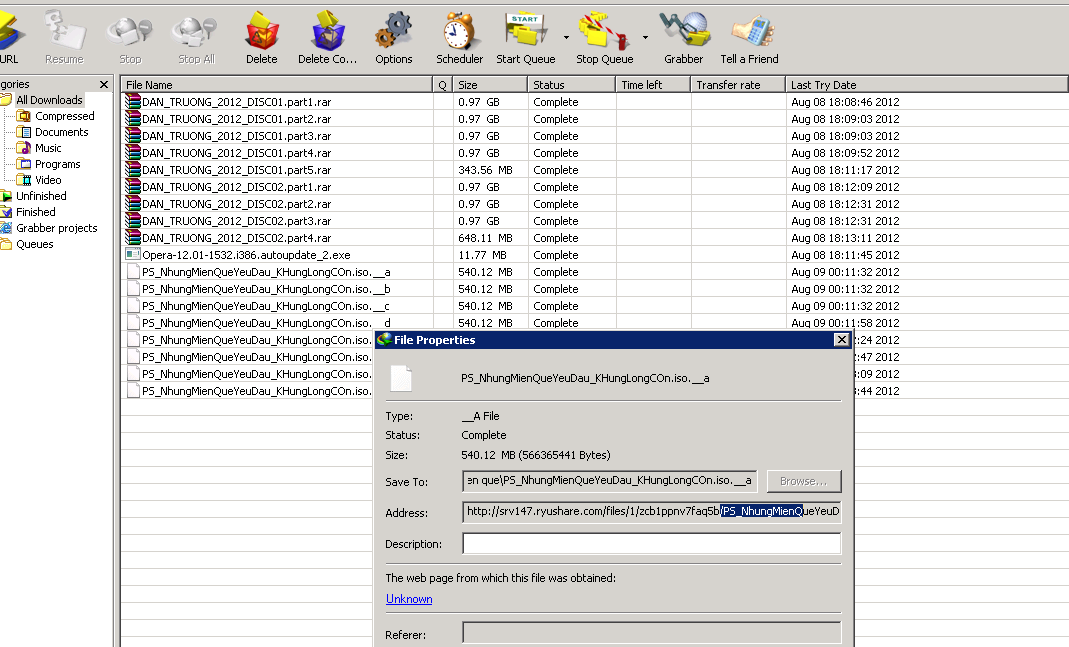Click the Aug 08 18:08:46 2012 date cell
The image size is (1069, 647).
point(845,102)
